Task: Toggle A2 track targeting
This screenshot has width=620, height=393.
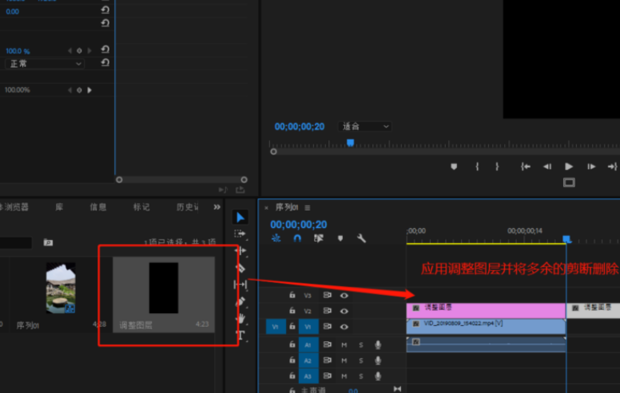Action: click(x=308, y=361)
